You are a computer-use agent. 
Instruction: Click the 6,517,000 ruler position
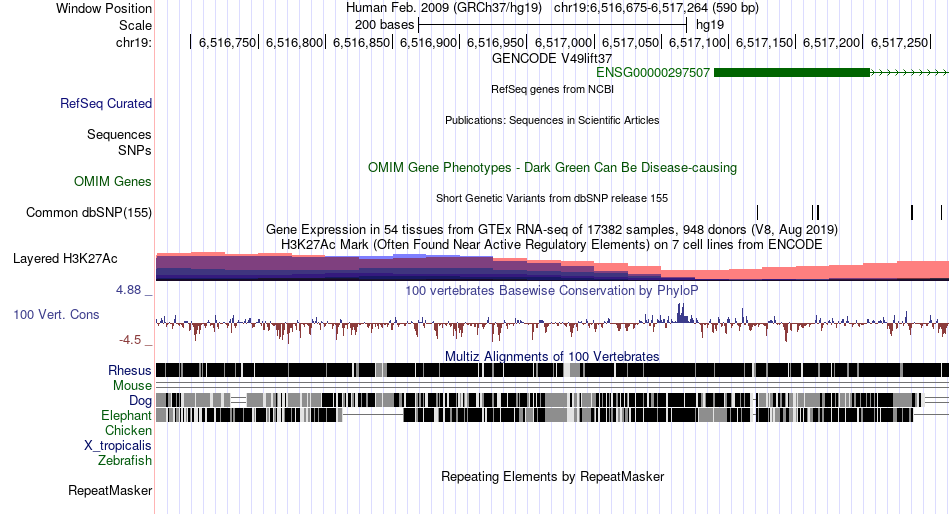[x=563, y=42]
